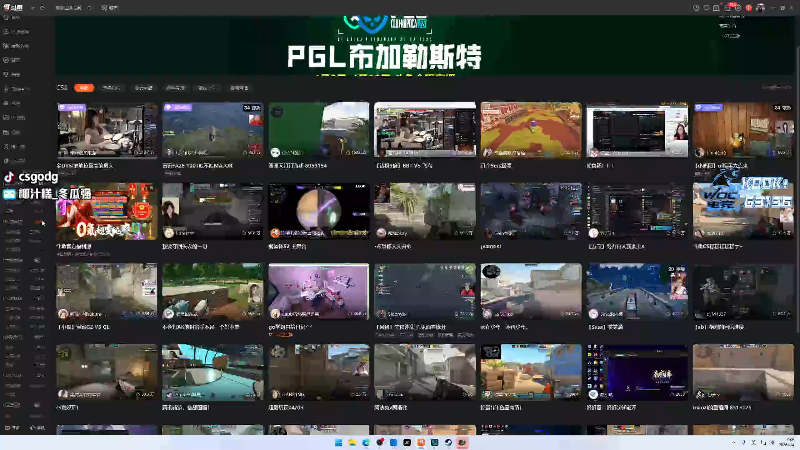Select the orange highlighted category filter tab
800x450 pixels.
pyautogui.click(x=84, y=88)
